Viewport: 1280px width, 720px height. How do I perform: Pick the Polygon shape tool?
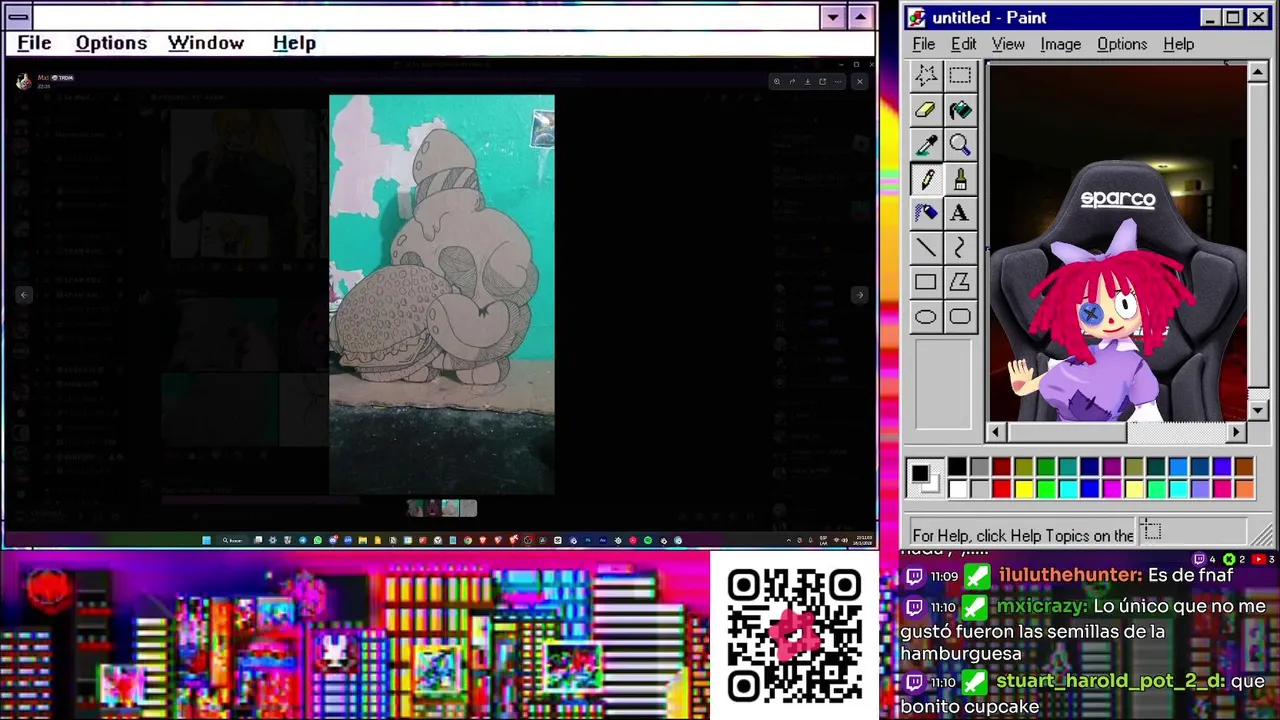[960, 282]
